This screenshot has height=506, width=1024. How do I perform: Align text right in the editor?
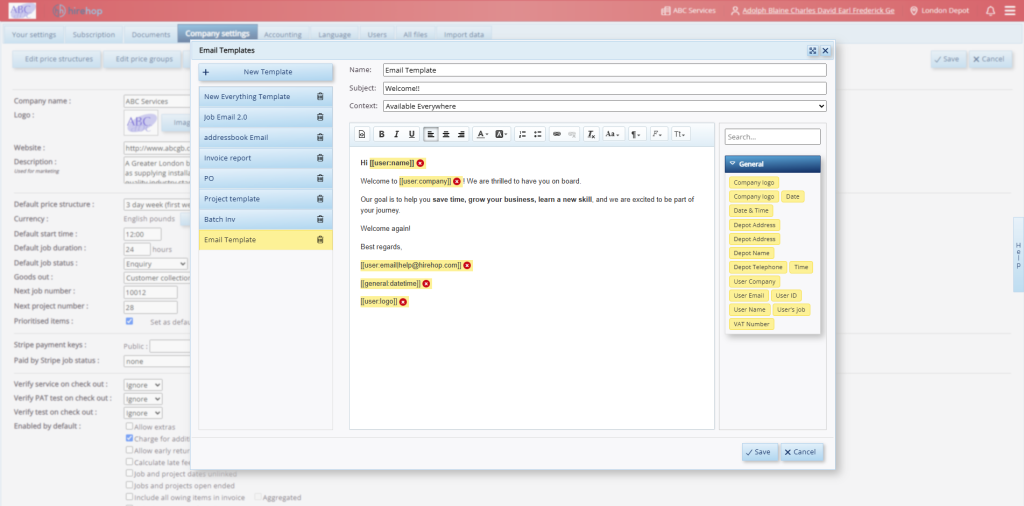pos(461,134)
